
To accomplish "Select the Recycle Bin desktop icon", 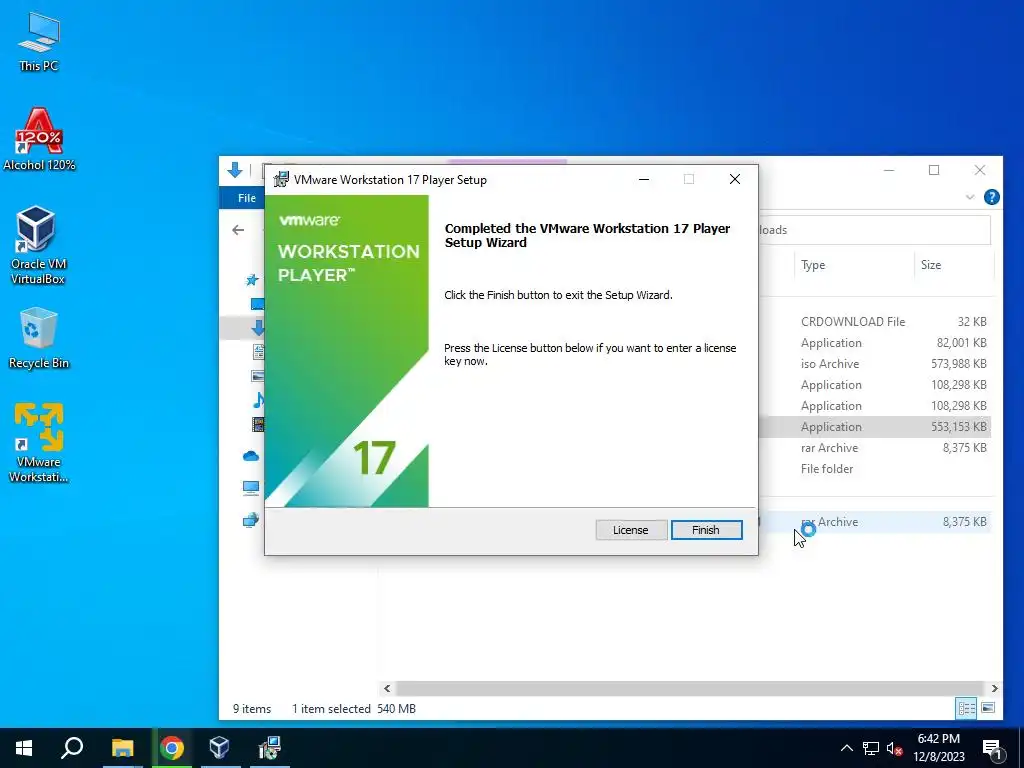I will tap(39, 338).
